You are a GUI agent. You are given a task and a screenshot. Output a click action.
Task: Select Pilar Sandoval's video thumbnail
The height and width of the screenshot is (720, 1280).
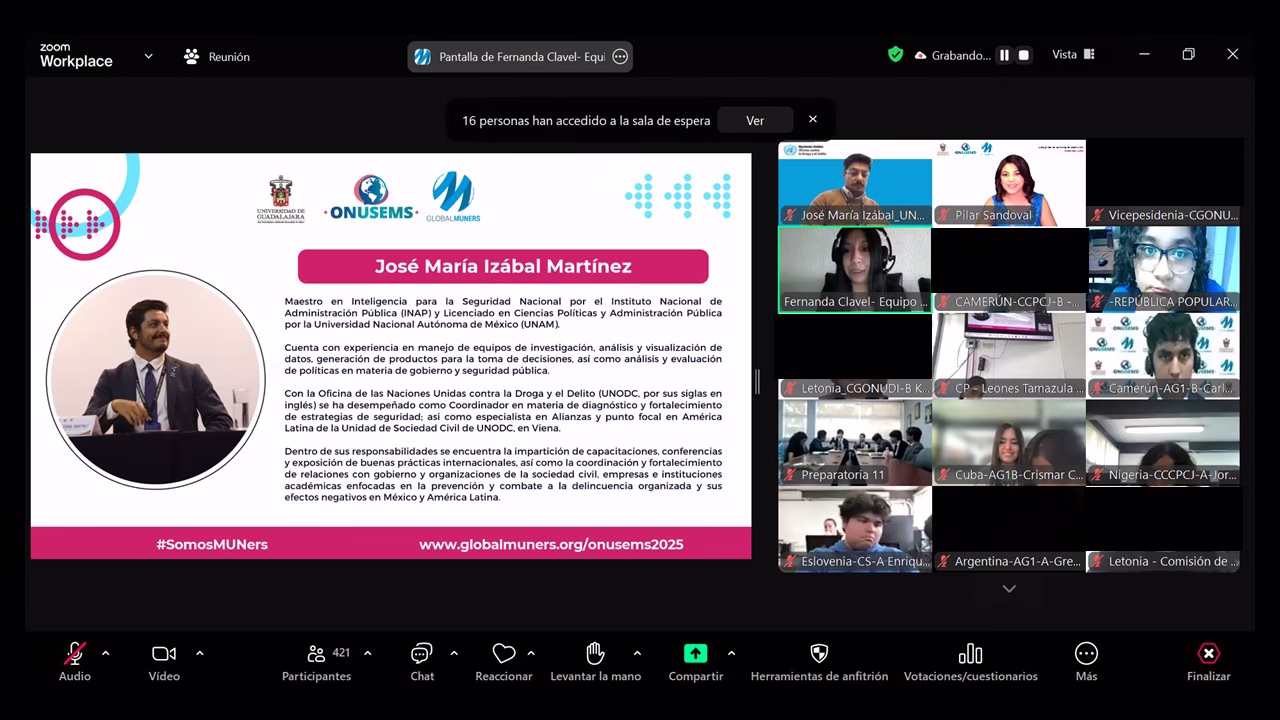(x=1009, y=183)
